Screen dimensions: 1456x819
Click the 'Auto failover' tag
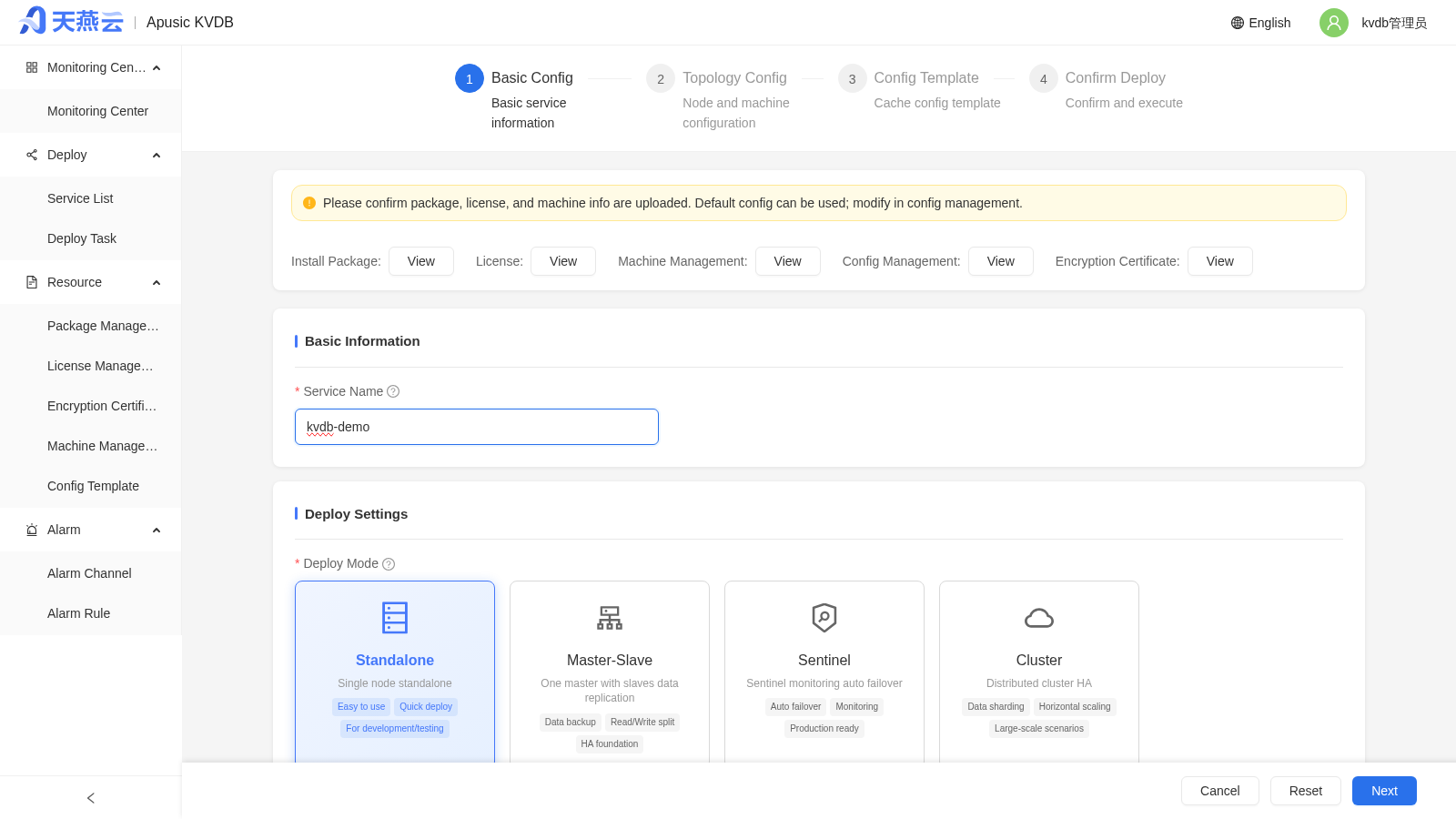pos(795,707)
